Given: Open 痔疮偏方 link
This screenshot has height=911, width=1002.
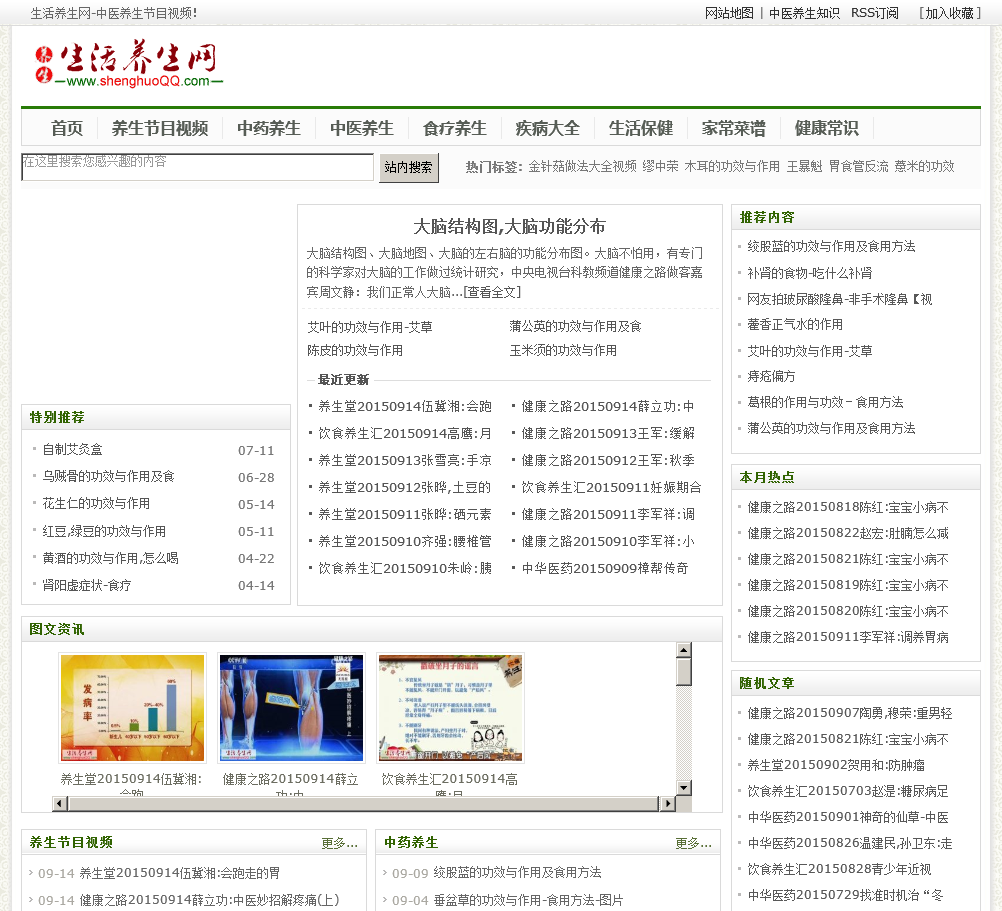Looking at the screenshot, I should pos(771,376).
